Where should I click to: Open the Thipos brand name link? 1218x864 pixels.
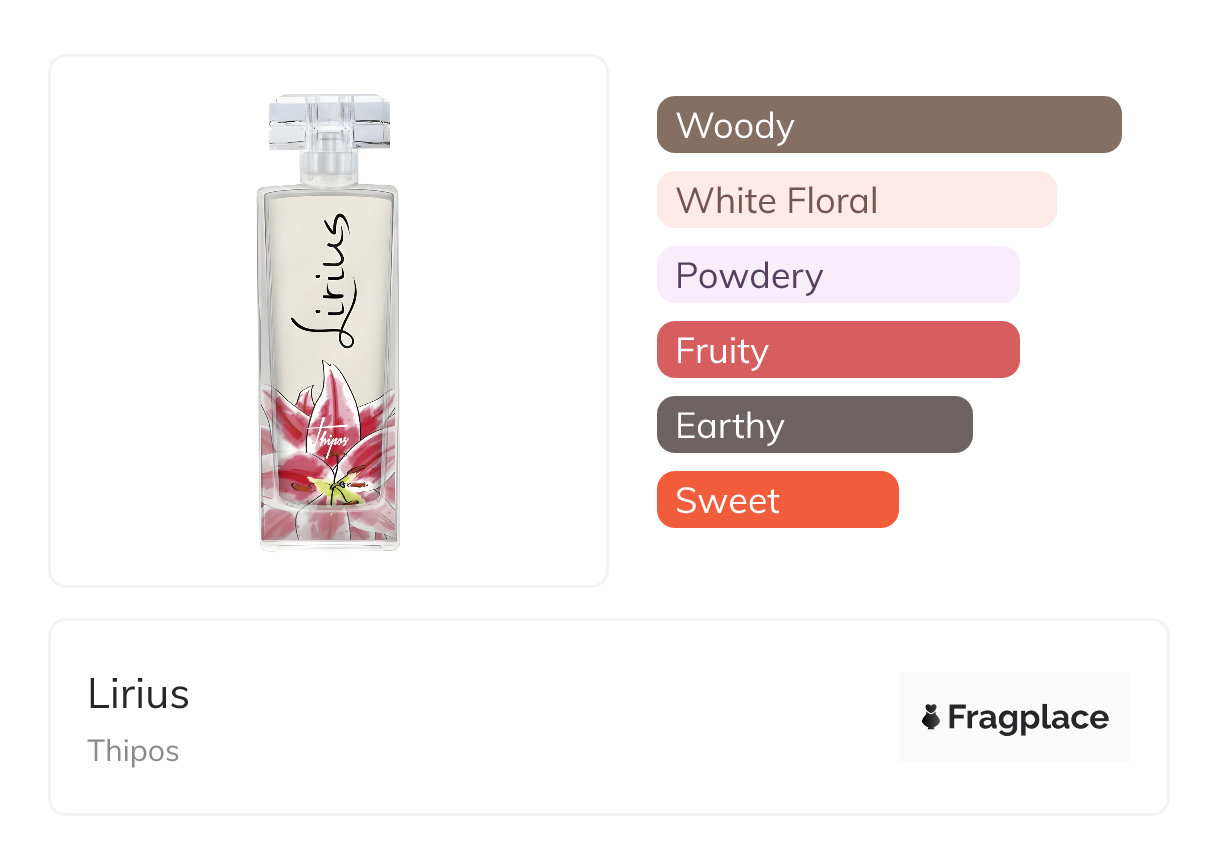133,751
